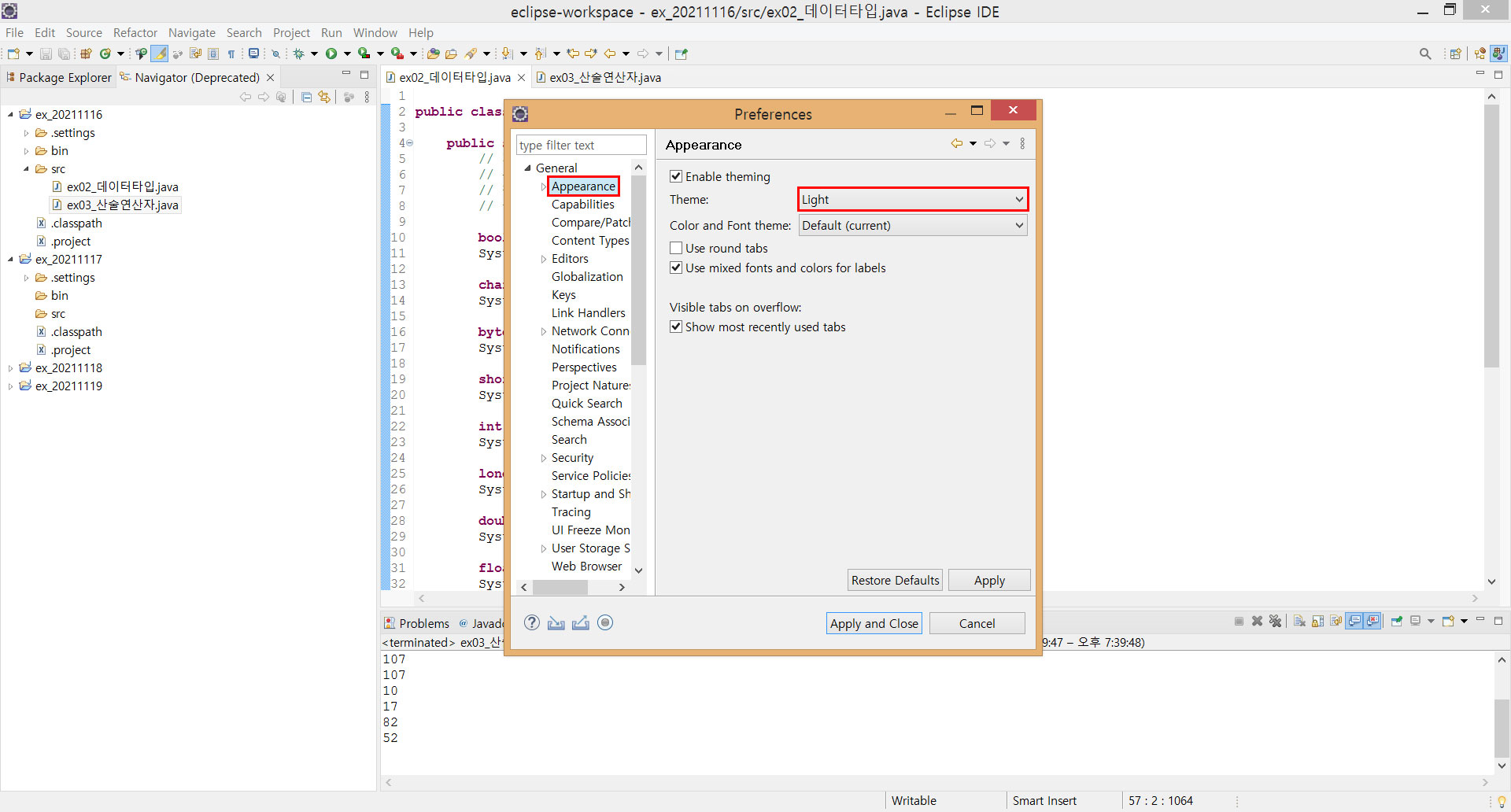Open the File menu
Screen dimensions: 1511x812
14,32
